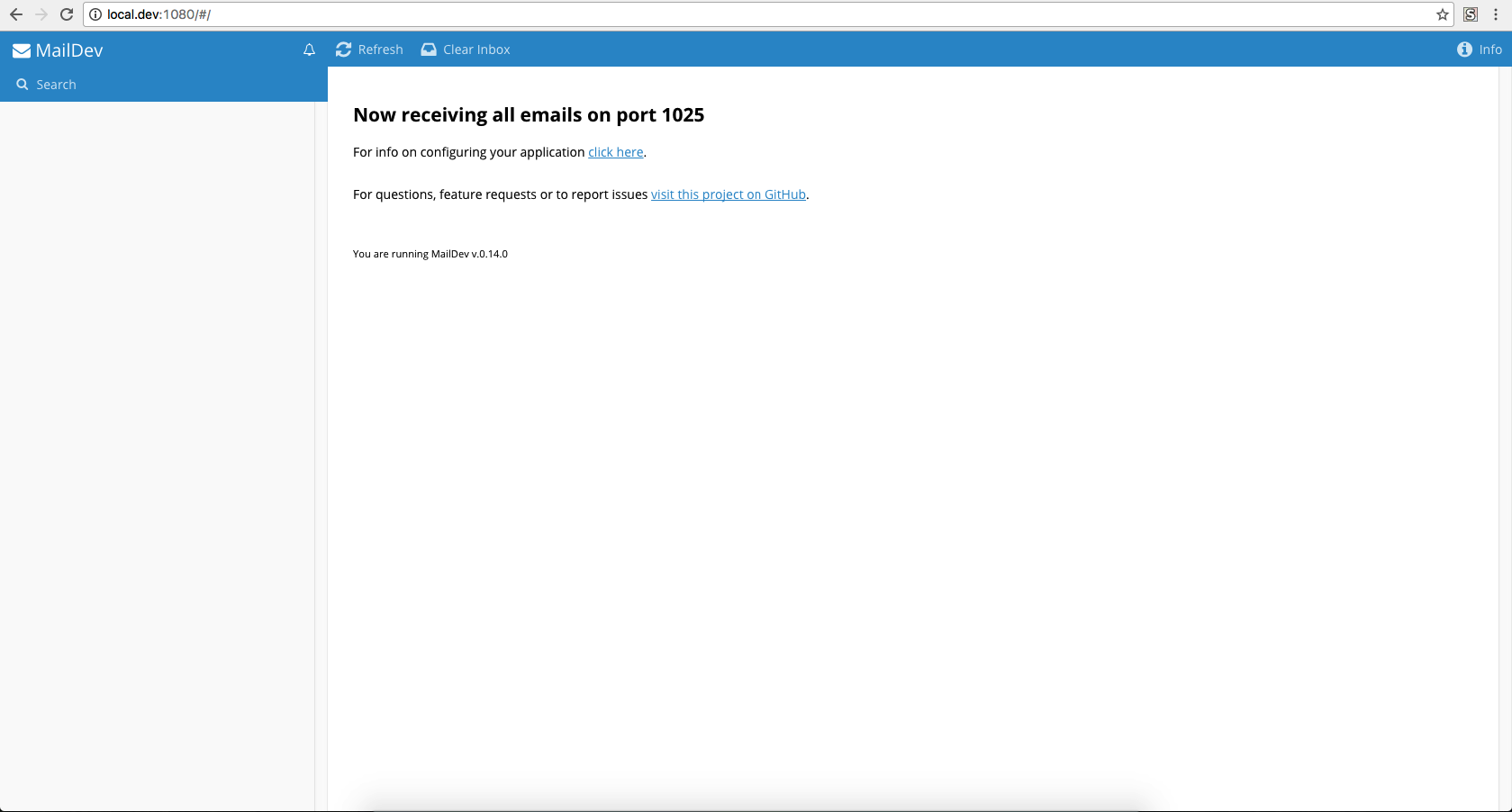Click the MailDev envelope logo
1512x812 pixels.
22,51
